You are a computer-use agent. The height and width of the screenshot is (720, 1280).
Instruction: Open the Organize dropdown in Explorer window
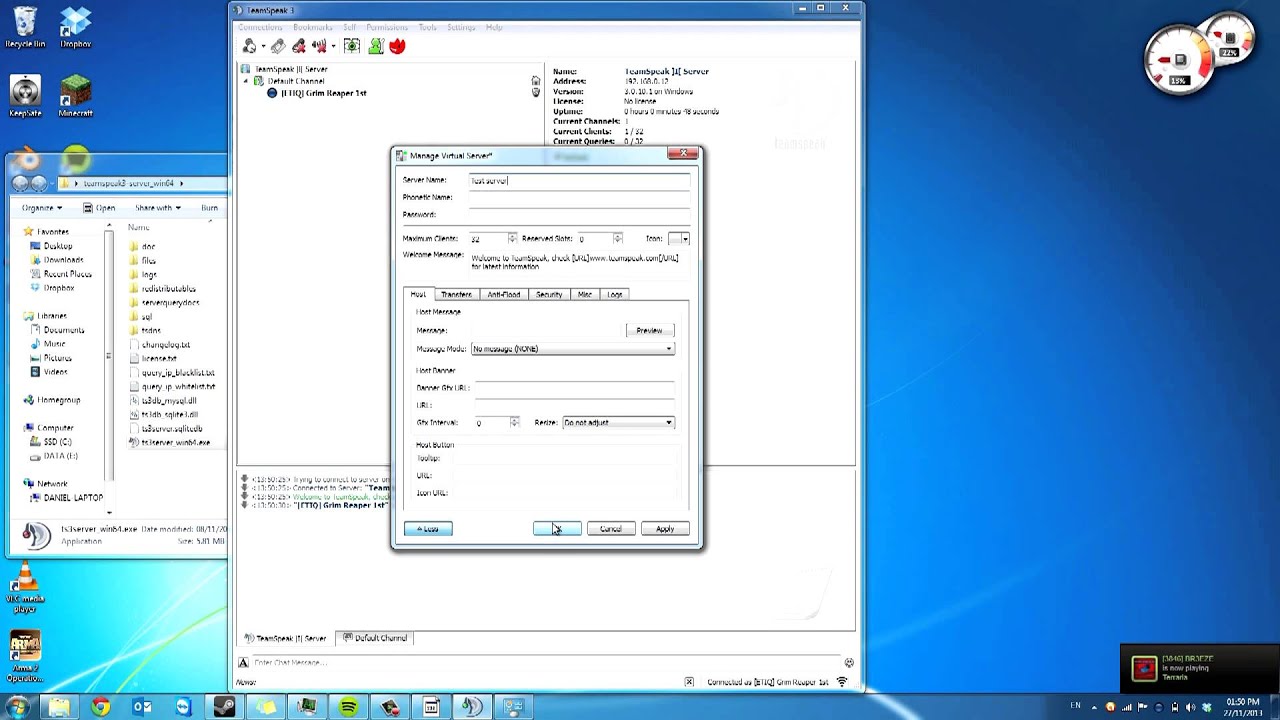point(42,208)
